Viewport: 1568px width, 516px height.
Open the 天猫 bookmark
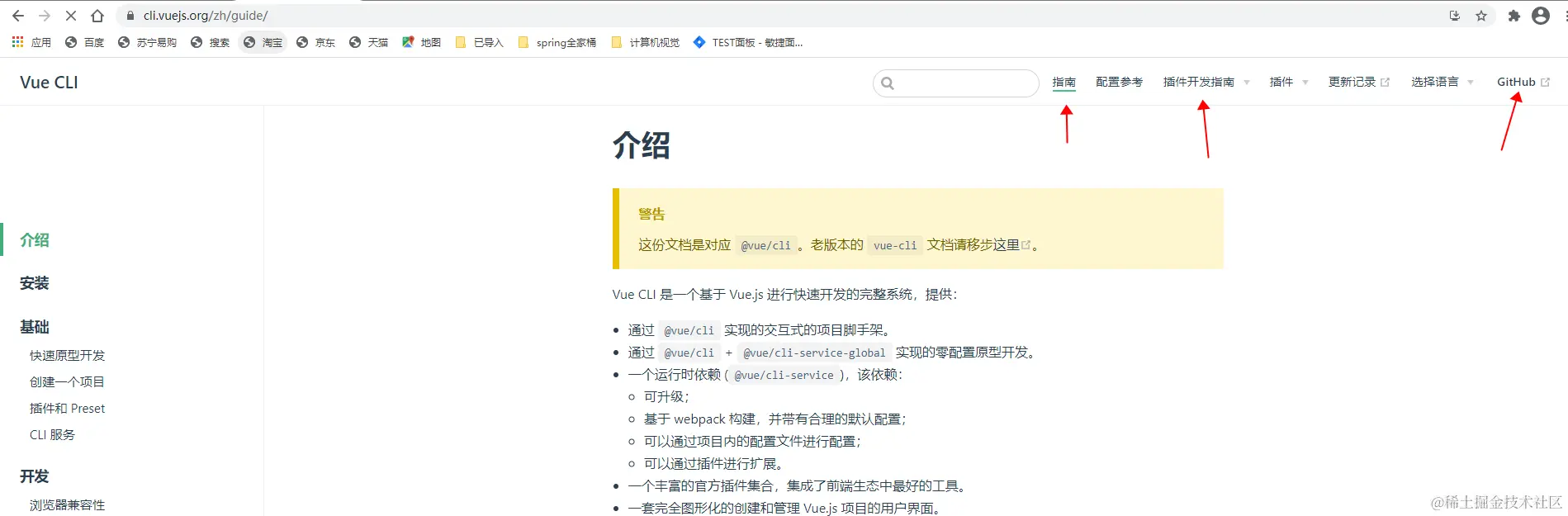click(368, 42)
